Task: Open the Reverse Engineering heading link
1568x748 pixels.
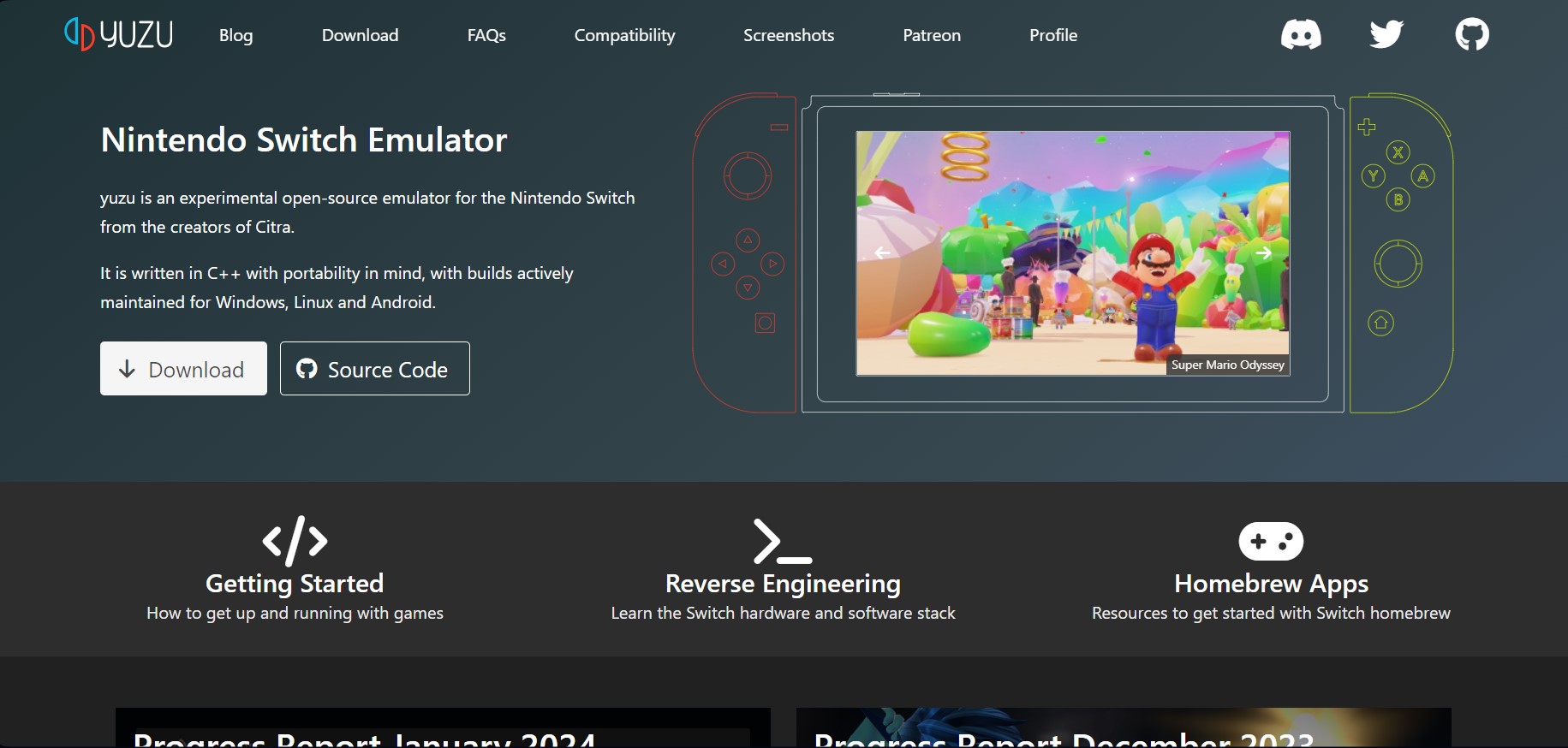Action: pos(783,584)
